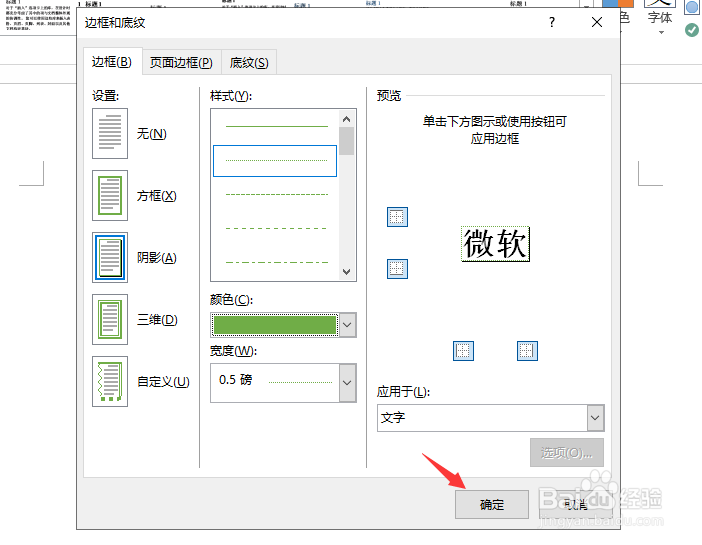The image size is (702, 545).
Task: Toggle the right border button in preview
Action: (x=527, y=351)
